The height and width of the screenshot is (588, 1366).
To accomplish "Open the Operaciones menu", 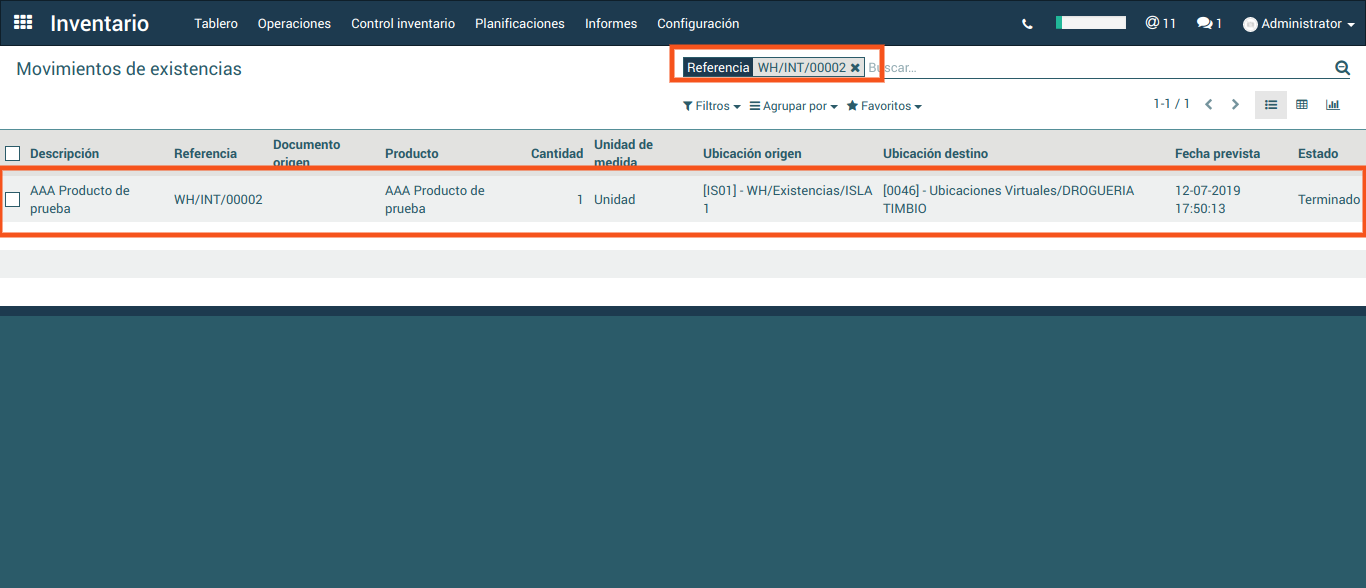I will (294, 24).
